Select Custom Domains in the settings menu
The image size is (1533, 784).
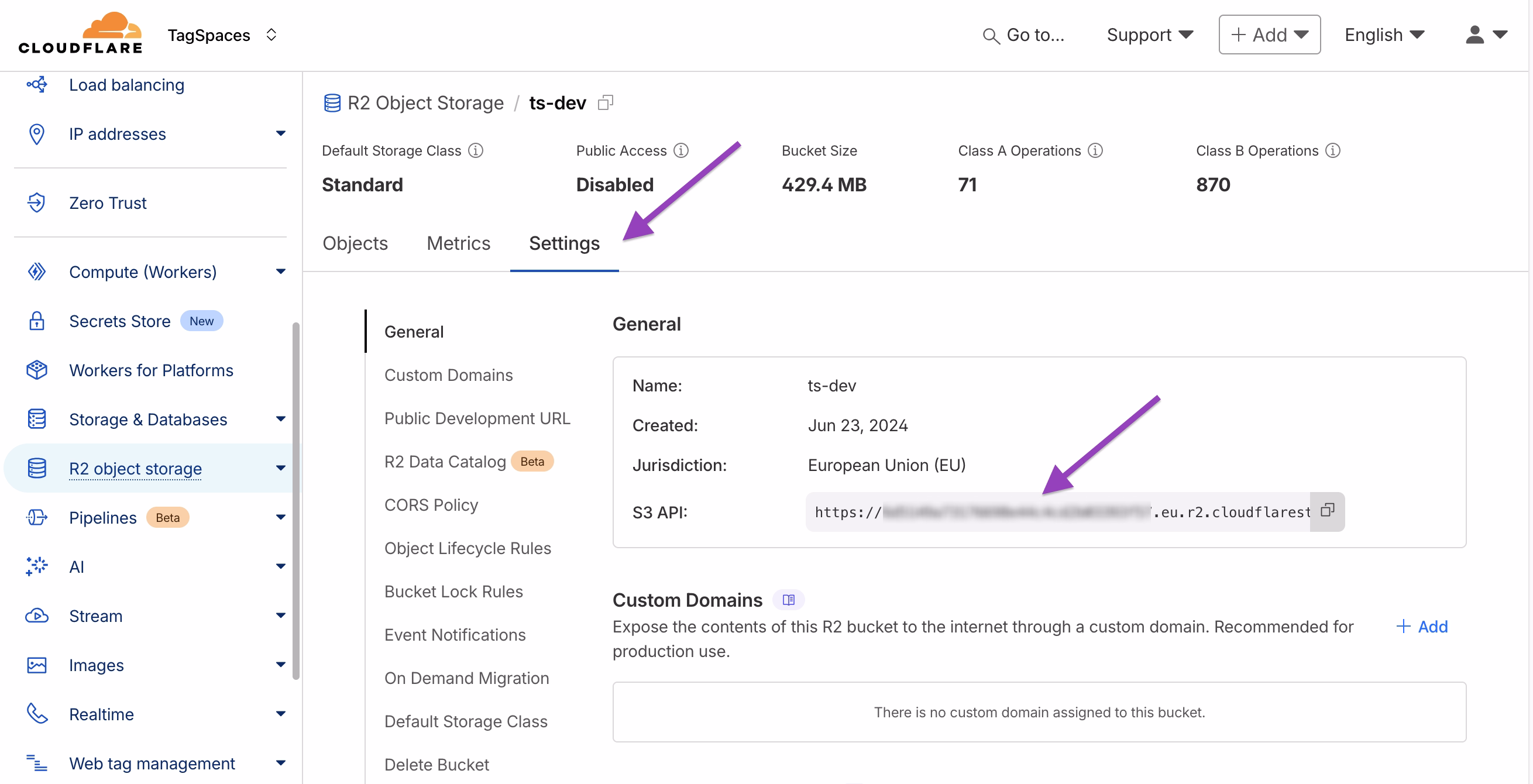pyautogui.click(x=449, y=375)
